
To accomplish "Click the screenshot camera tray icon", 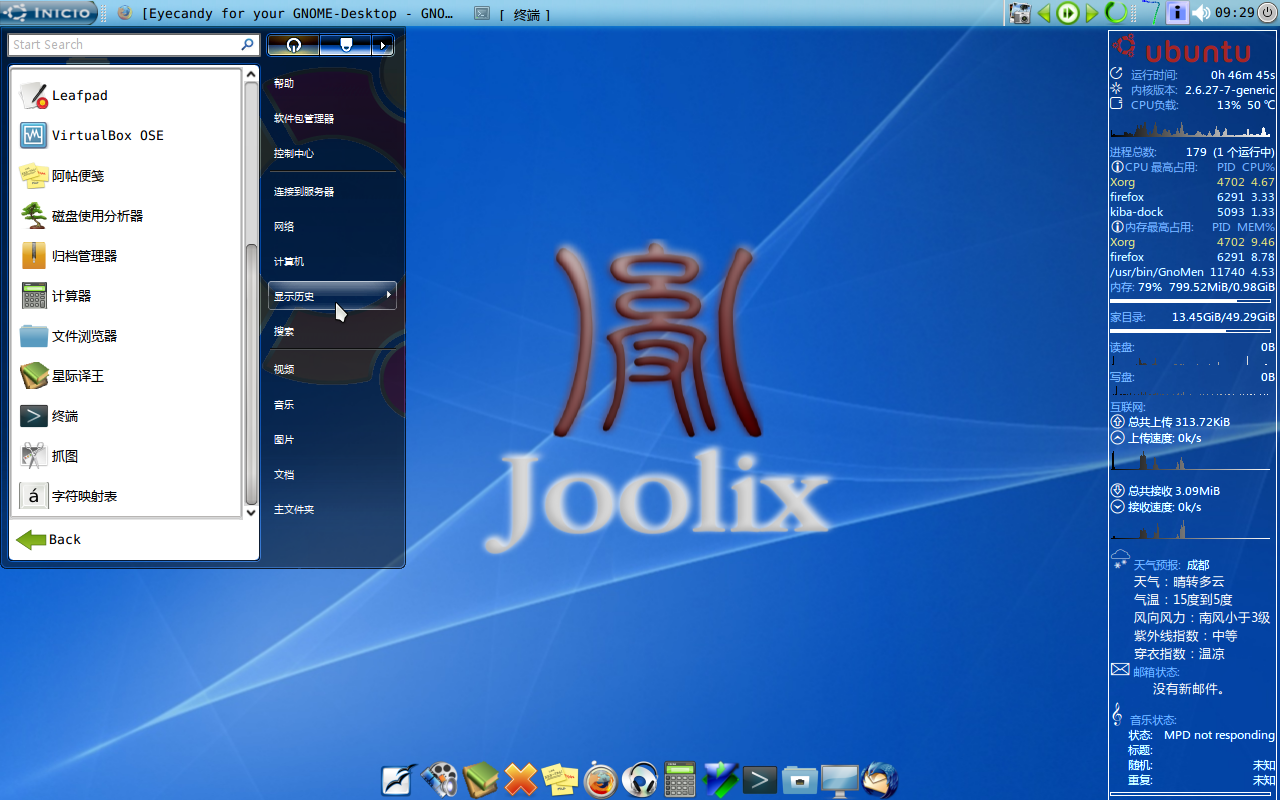I will (x=1020, y=13).
